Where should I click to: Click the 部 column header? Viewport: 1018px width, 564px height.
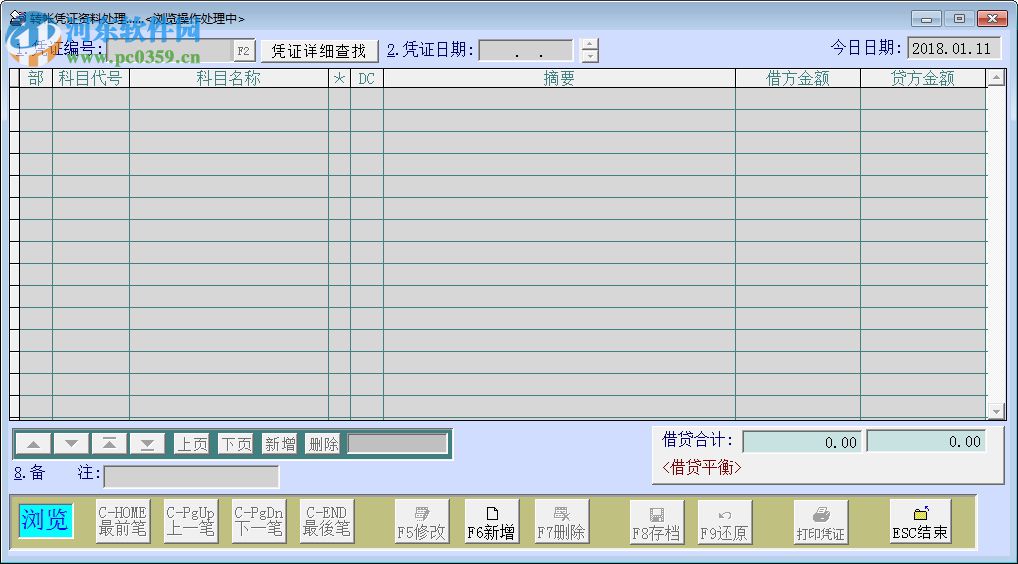coord(36,79)
